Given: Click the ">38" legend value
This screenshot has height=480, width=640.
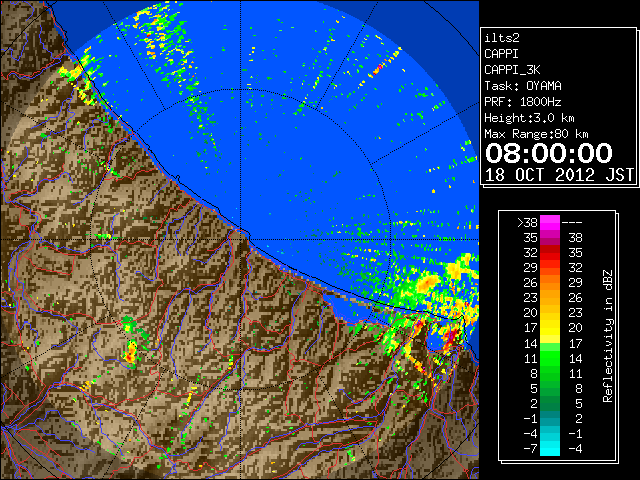Looking at the screenshot, I should tap(527, 223).
